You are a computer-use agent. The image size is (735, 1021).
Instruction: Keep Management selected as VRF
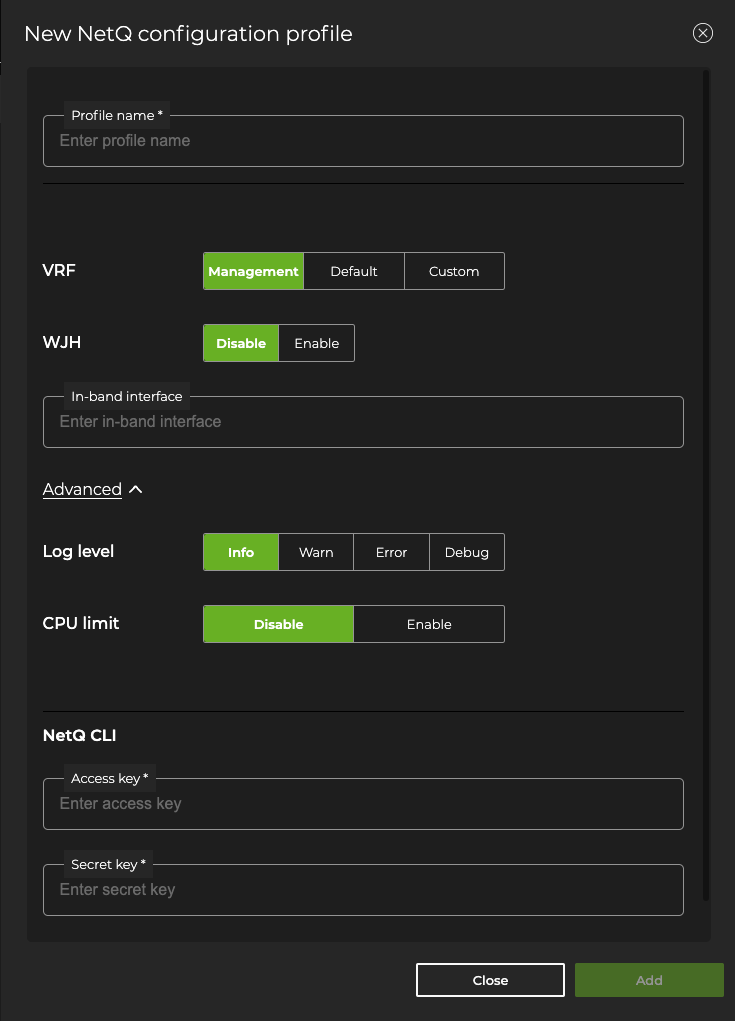[x=253, y=270]
